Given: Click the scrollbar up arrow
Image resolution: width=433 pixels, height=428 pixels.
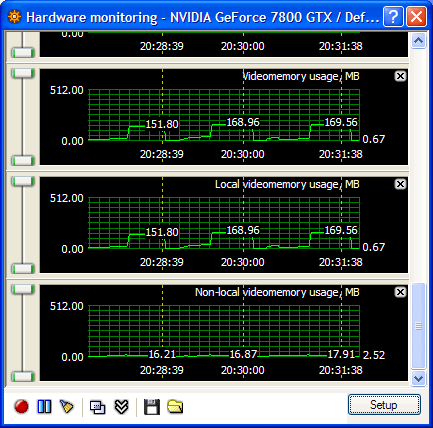Looking at the screenshot, I should tap(418, 41).
